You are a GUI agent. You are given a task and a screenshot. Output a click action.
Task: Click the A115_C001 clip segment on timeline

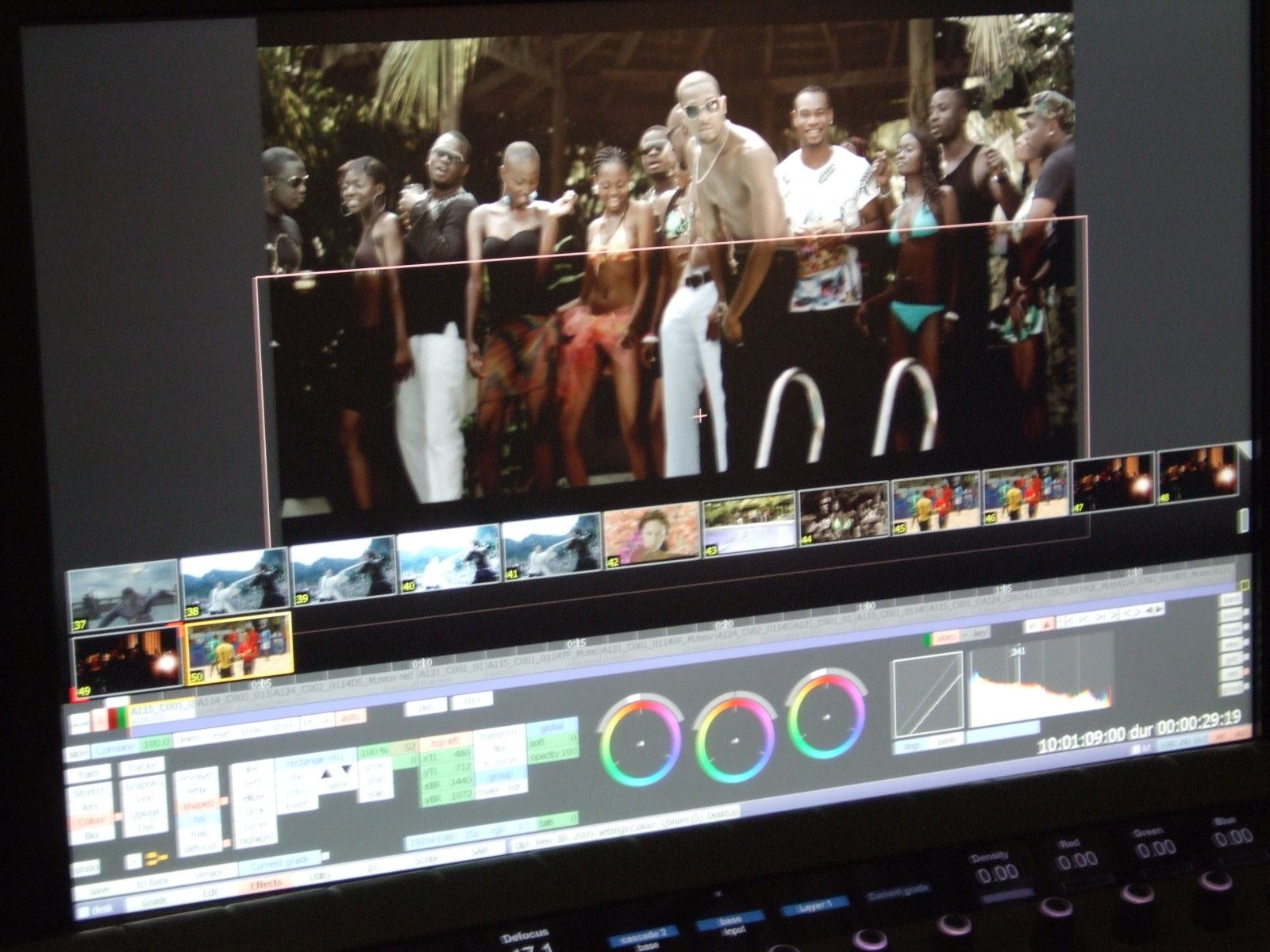point(163,712)
